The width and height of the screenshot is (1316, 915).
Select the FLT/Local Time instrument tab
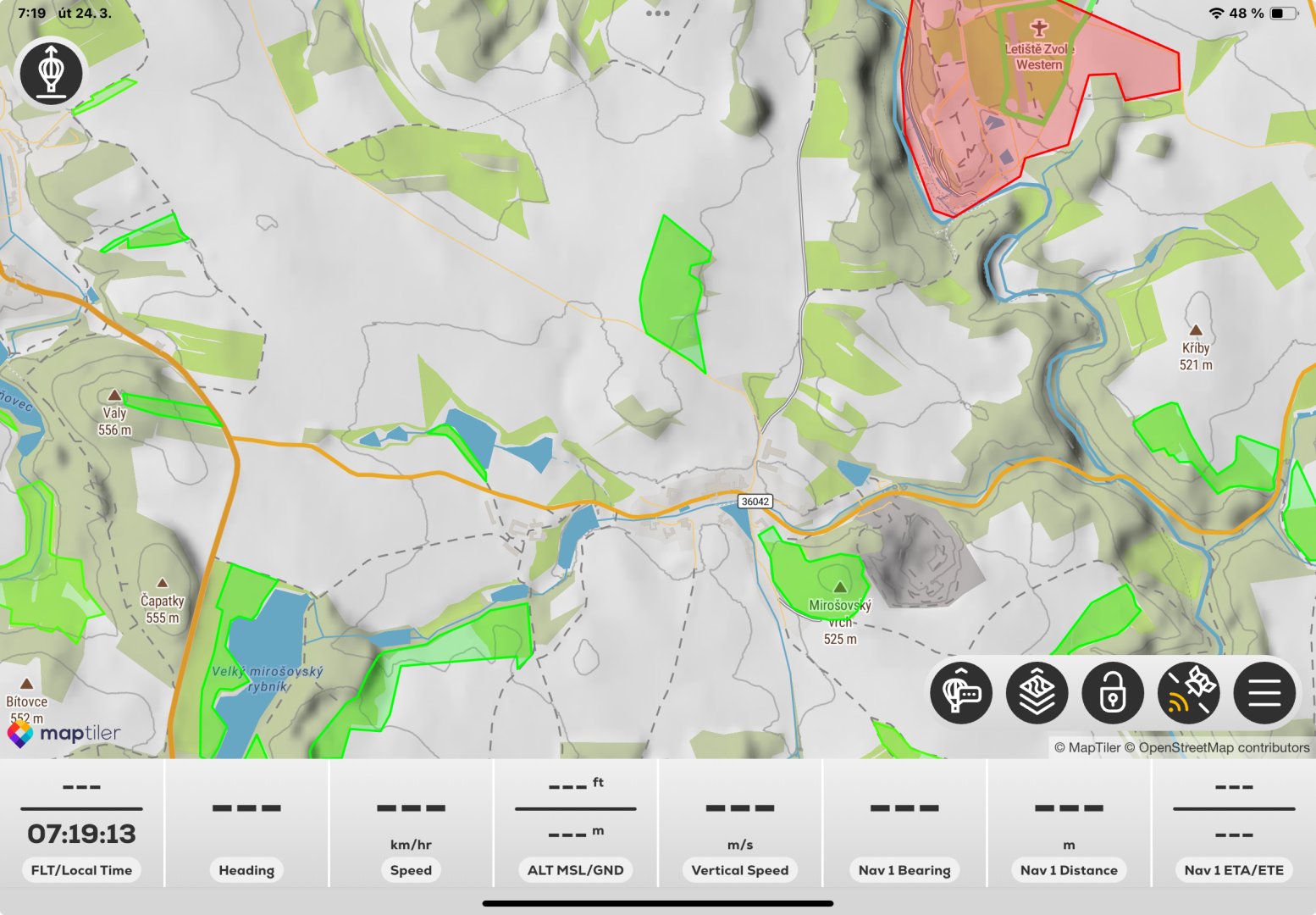coord(81,870)
